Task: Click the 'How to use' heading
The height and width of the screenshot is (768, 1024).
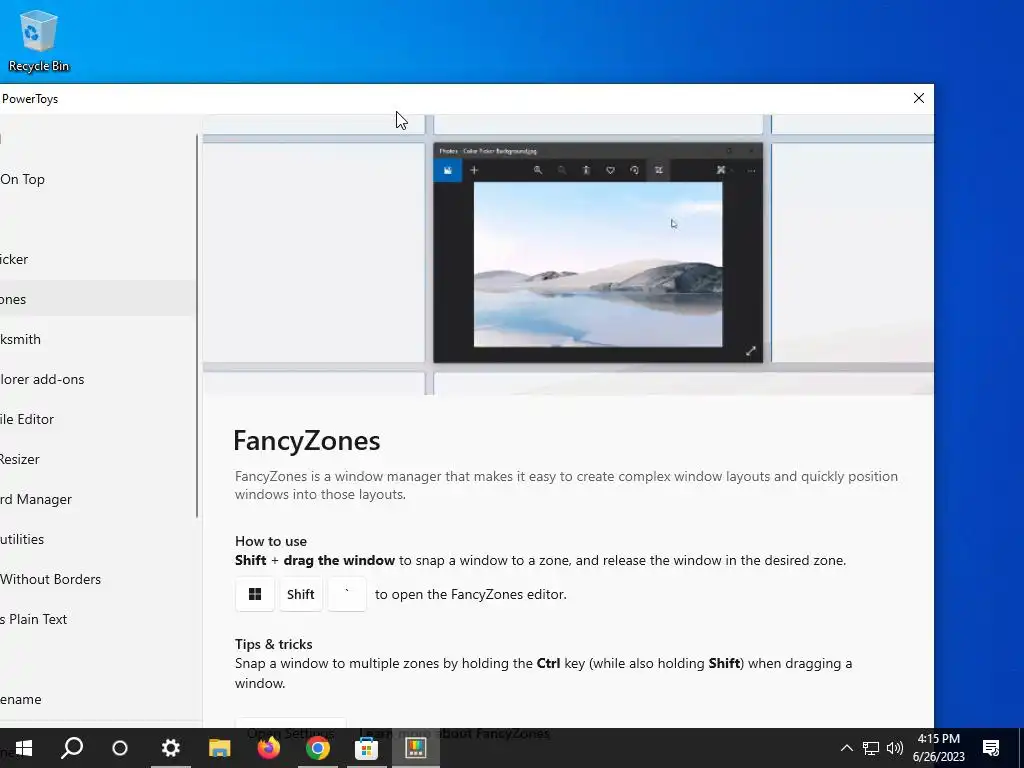Action: pyautogui.click(x=271, y=541)
